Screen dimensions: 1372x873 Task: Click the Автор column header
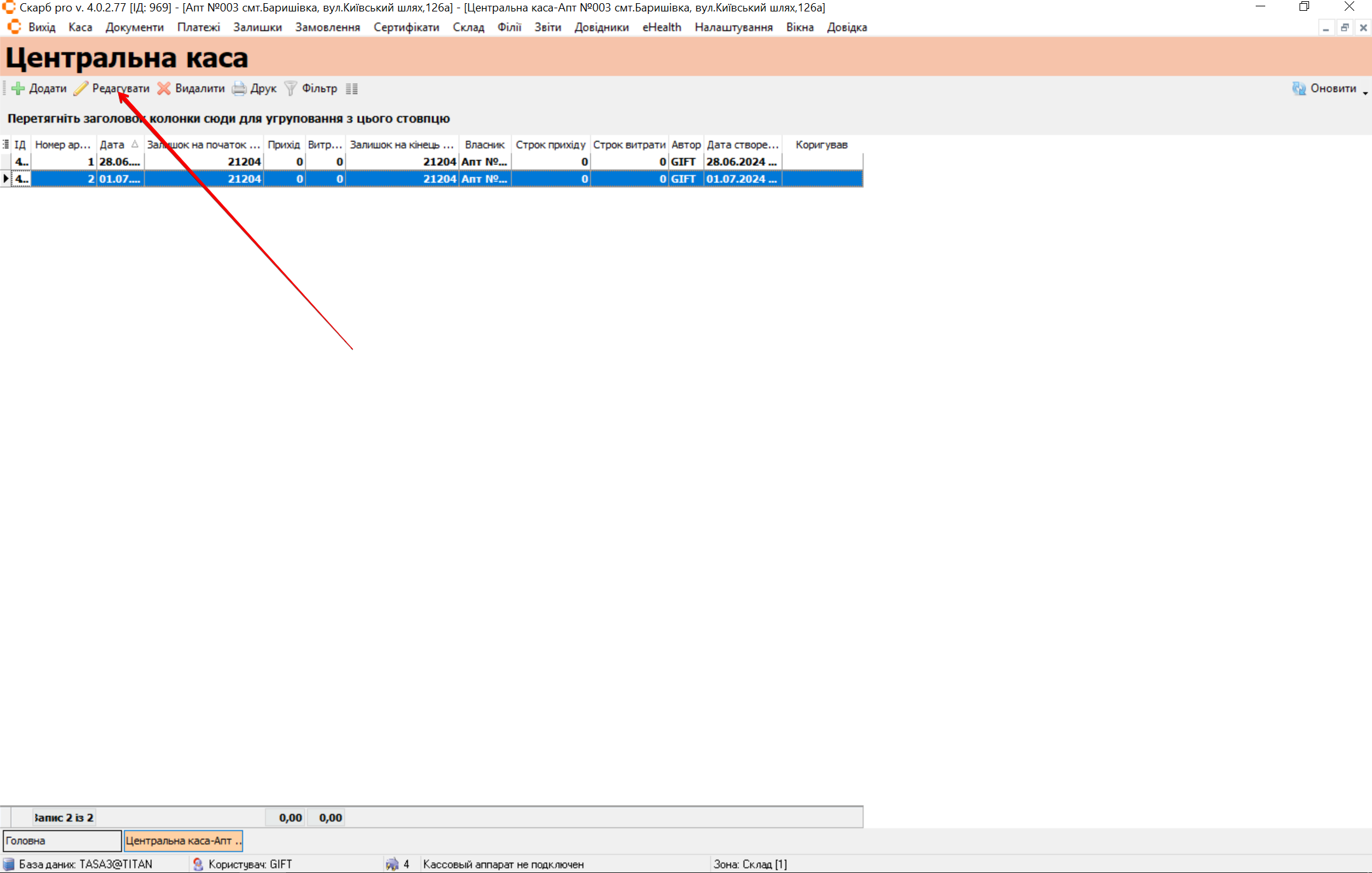[x=685, y=145]
